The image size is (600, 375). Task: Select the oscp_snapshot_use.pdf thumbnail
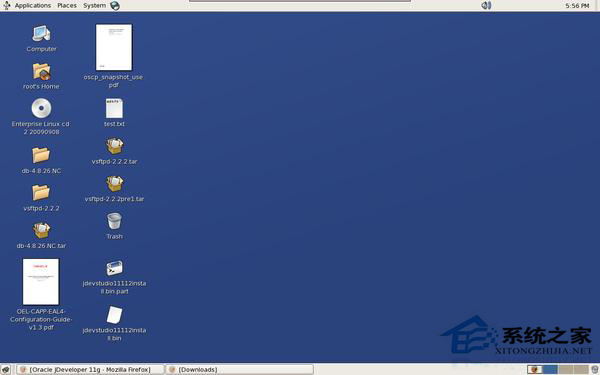point(114,47)
